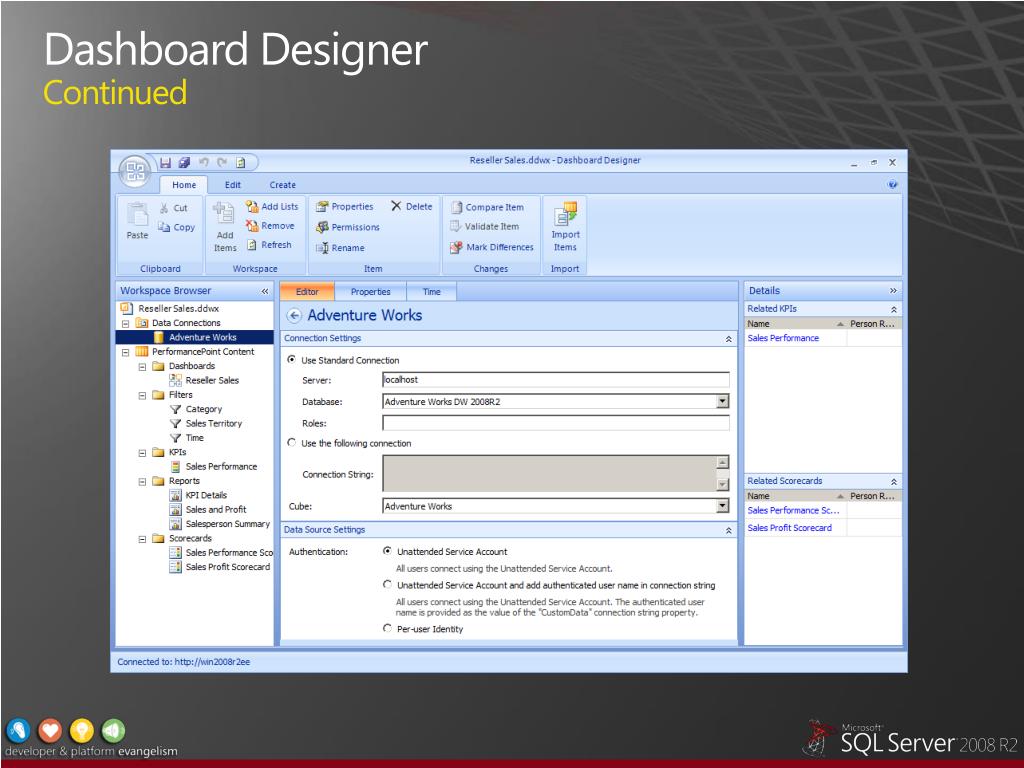
Task: Click the Refresh icon in quick access toolbar
Action: tap(240, 162)
